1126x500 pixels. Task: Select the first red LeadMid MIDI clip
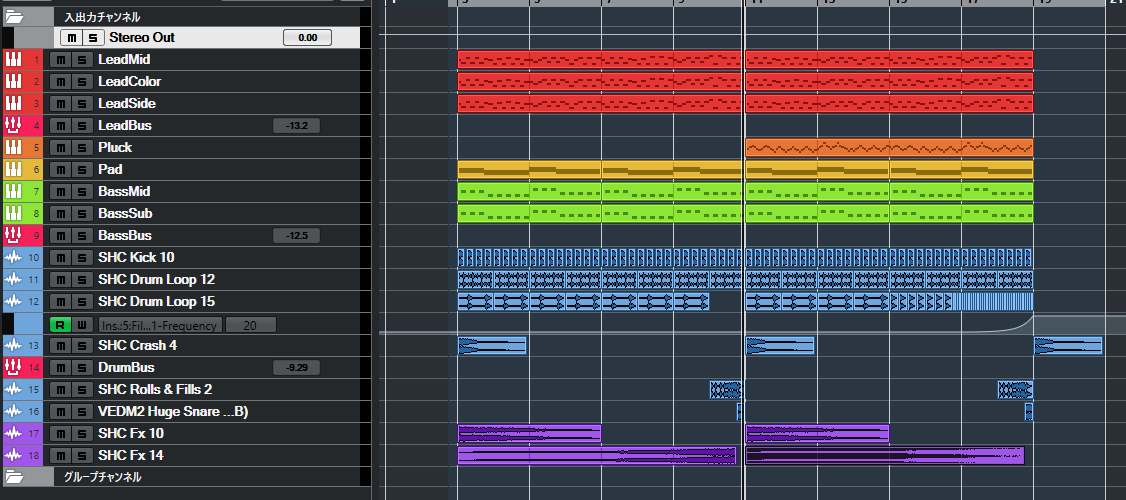pyautogui.click(x=599, y=60)
